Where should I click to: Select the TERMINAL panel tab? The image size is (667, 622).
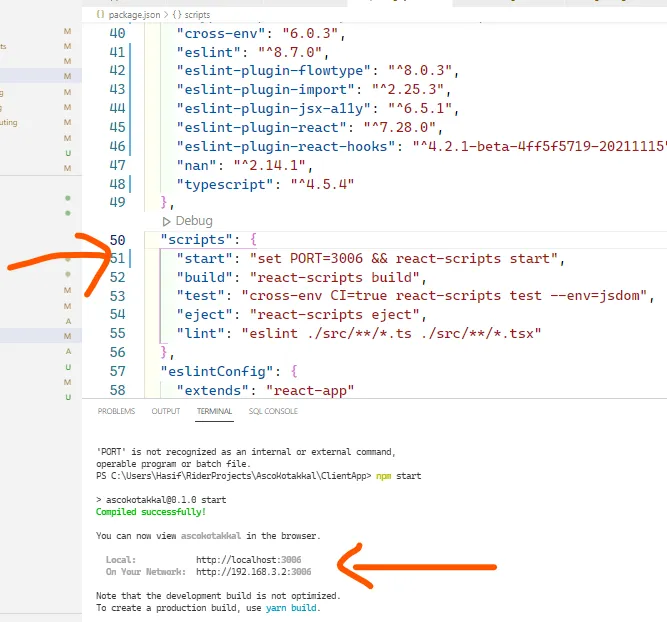coord(214,411)
